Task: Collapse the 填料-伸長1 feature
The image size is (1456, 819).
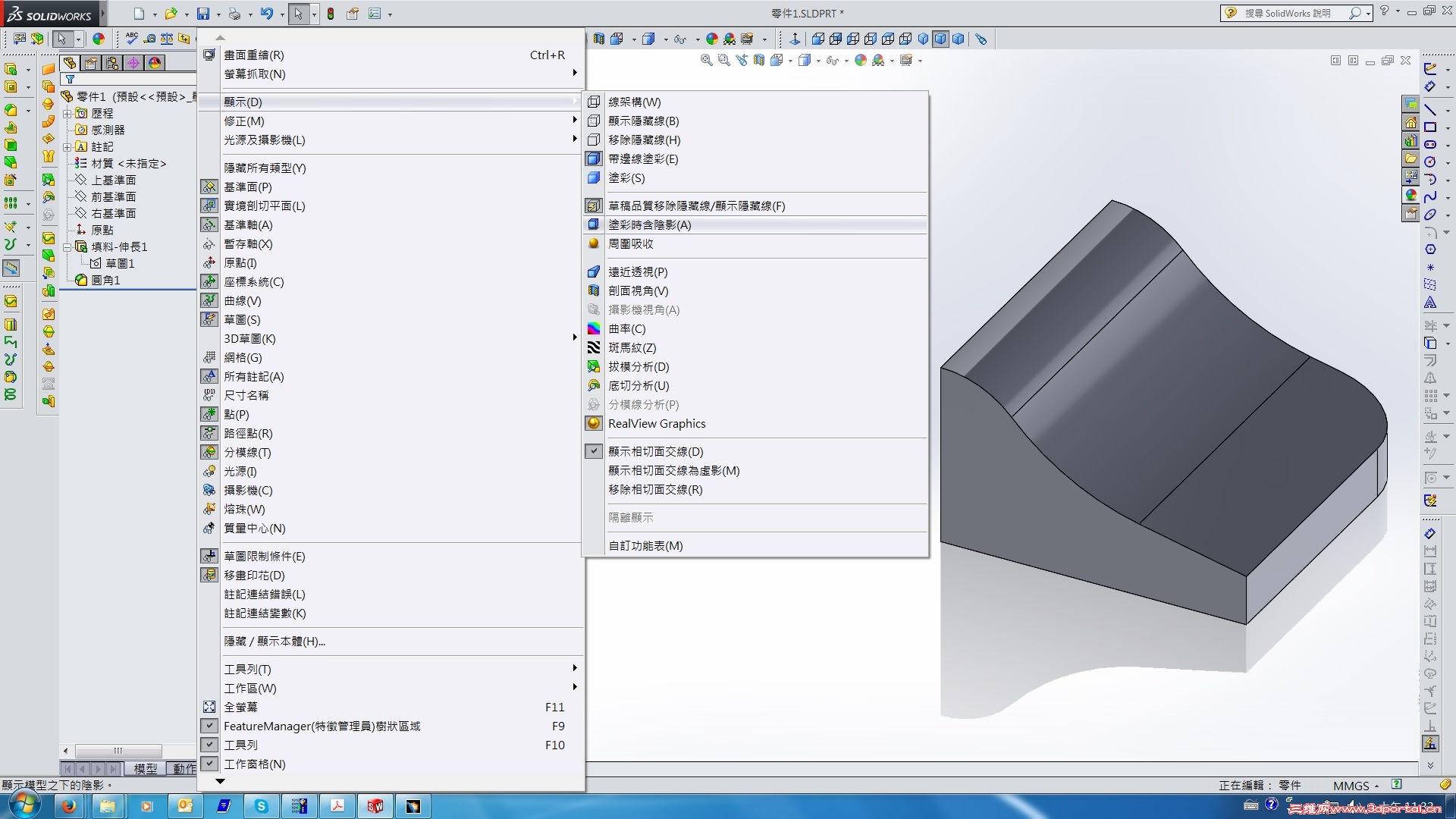Action: tap(67, 246)
